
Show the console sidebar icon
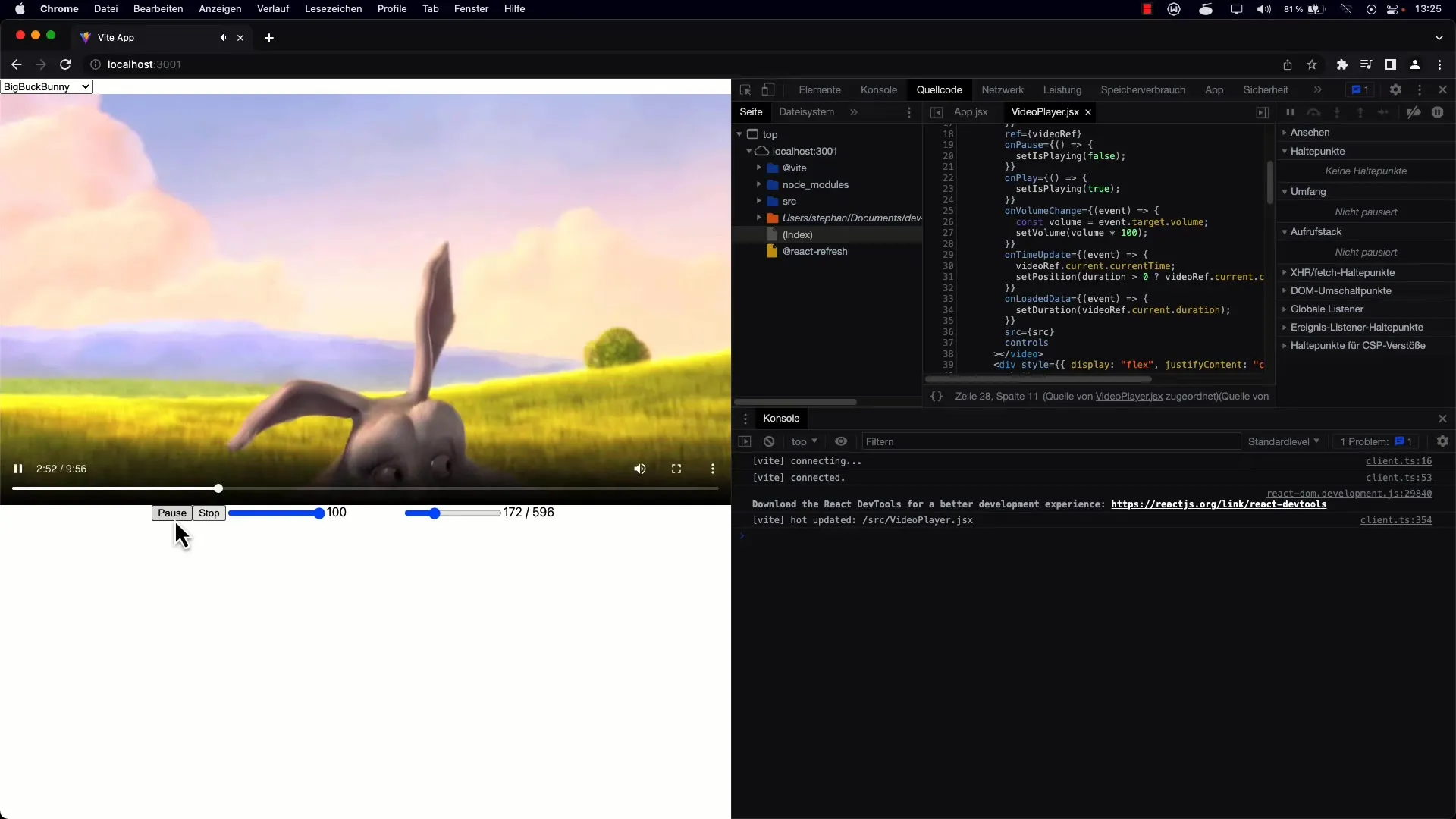pos(745,441)
